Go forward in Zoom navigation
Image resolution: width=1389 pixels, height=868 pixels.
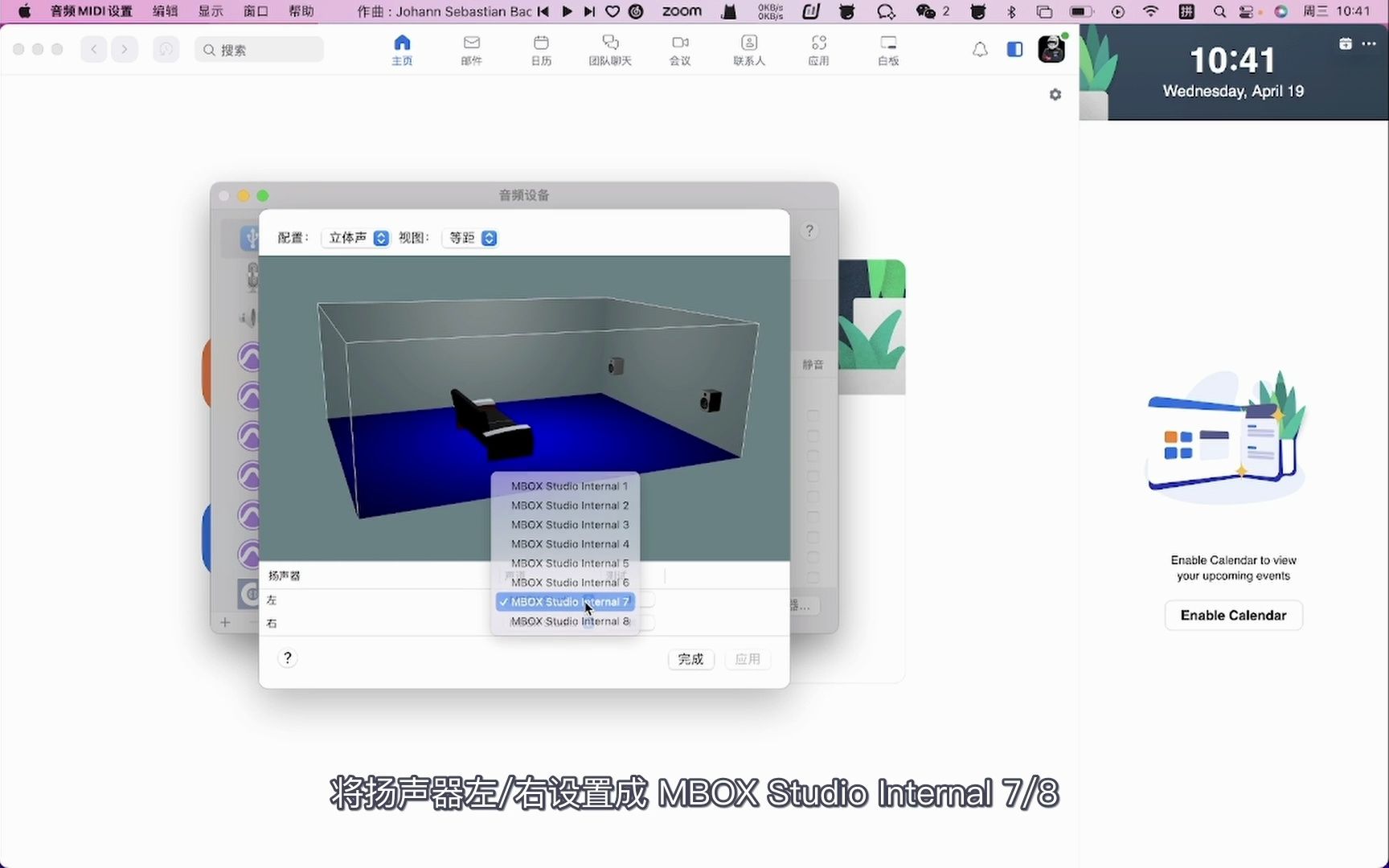click(x=125, y=50)
